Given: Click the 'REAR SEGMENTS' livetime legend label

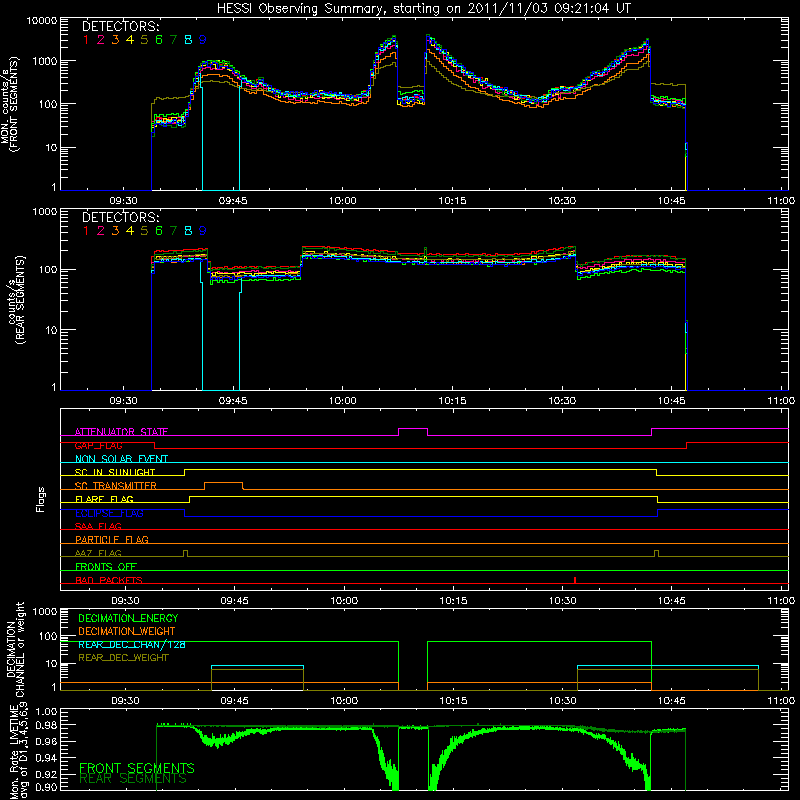Looking at the screenshot, I should pyautogui.click(x=133, y=779).
